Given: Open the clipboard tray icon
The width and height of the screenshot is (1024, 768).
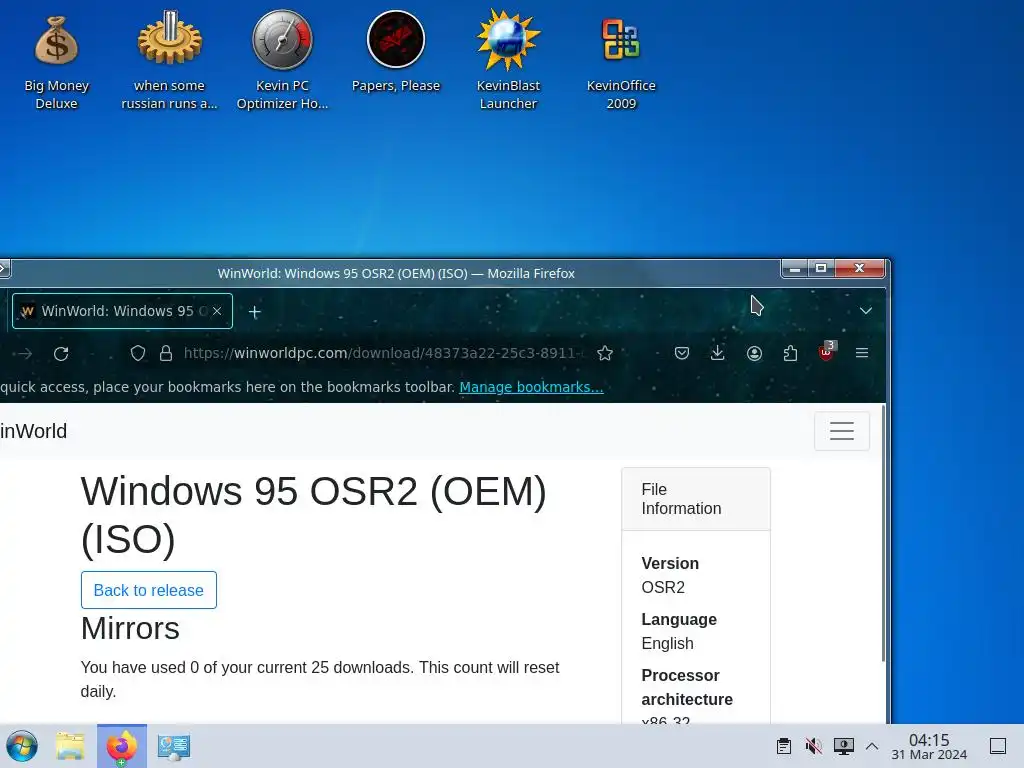Looking at the screenshot, I should [784, 746].
